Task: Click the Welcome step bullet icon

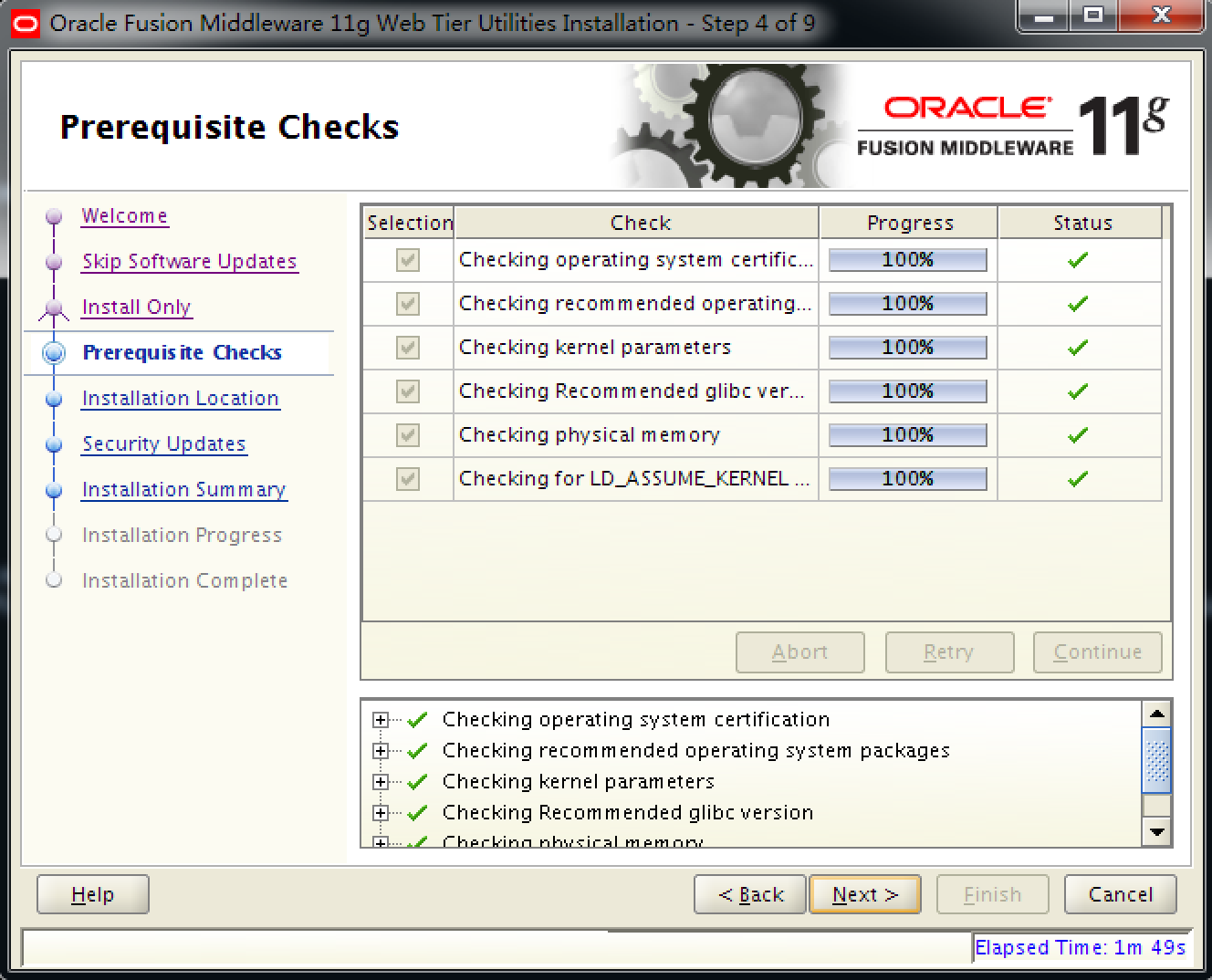Action: click(54, 216)
